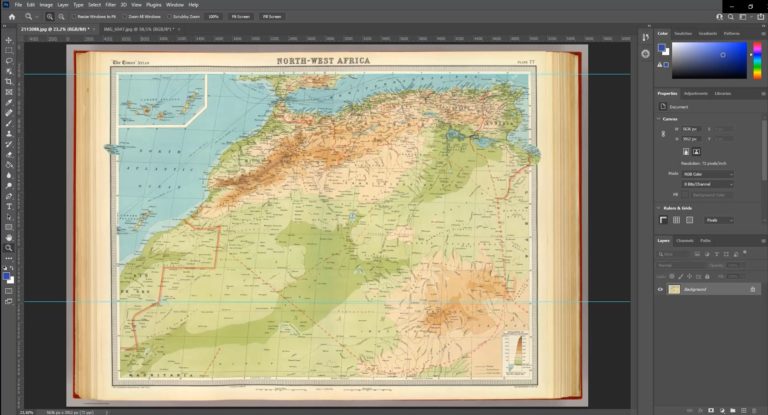Screen dimensions: 768x415
Task: Toggle Resize Windows to Fit checkbox
Action: click(x=74, y=17)
